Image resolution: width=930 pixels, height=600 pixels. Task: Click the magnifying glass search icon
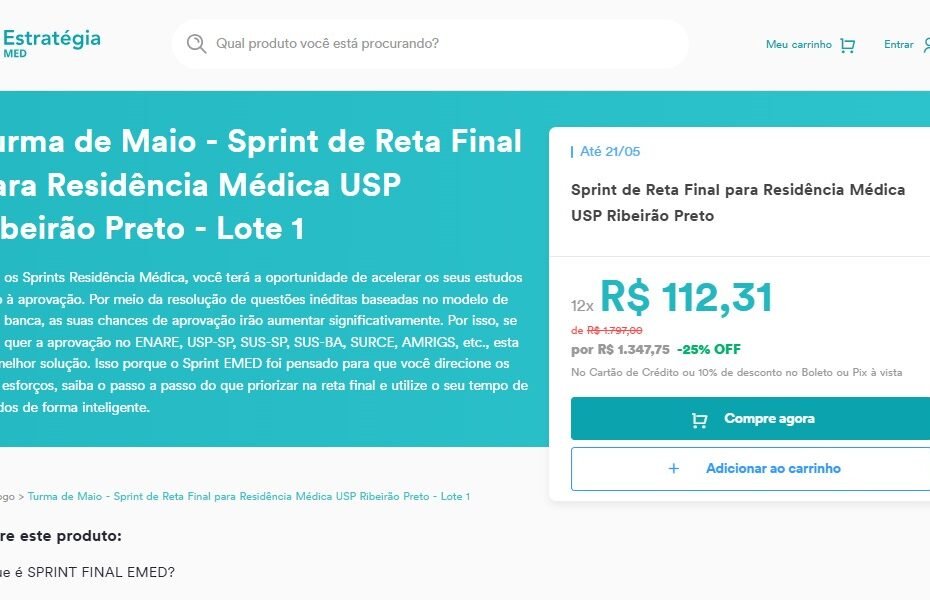[x=196, y=44]
